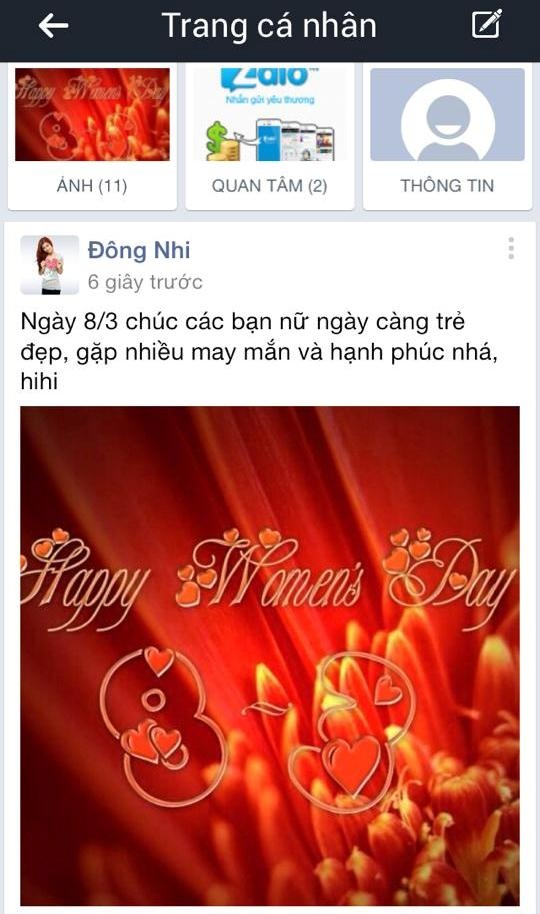
Task: Tap the gray silhouette avatar placeholder icon
Action: (447, 119)
